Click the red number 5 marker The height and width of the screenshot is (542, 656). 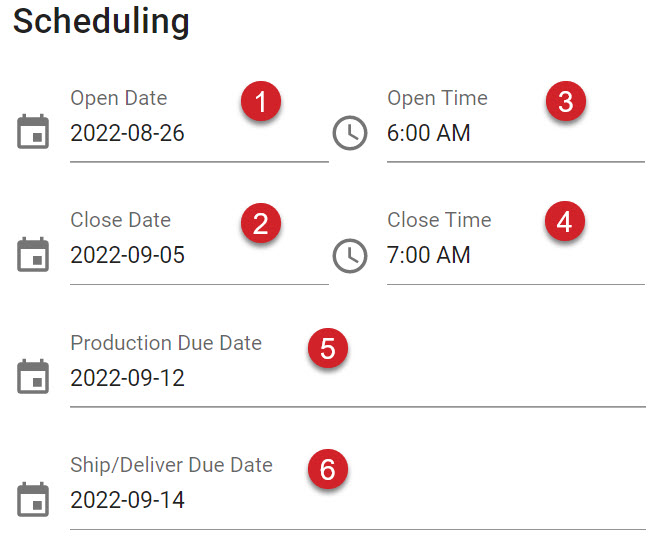pos(328,348)
